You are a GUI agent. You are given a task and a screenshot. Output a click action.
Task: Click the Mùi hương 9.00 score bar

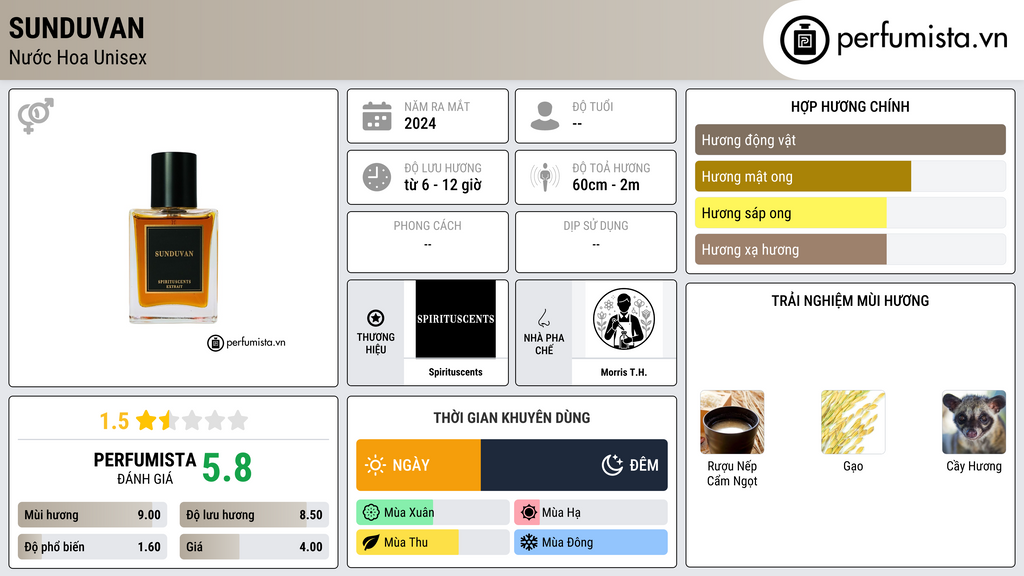pyautogui.click(x=93, y=515)
